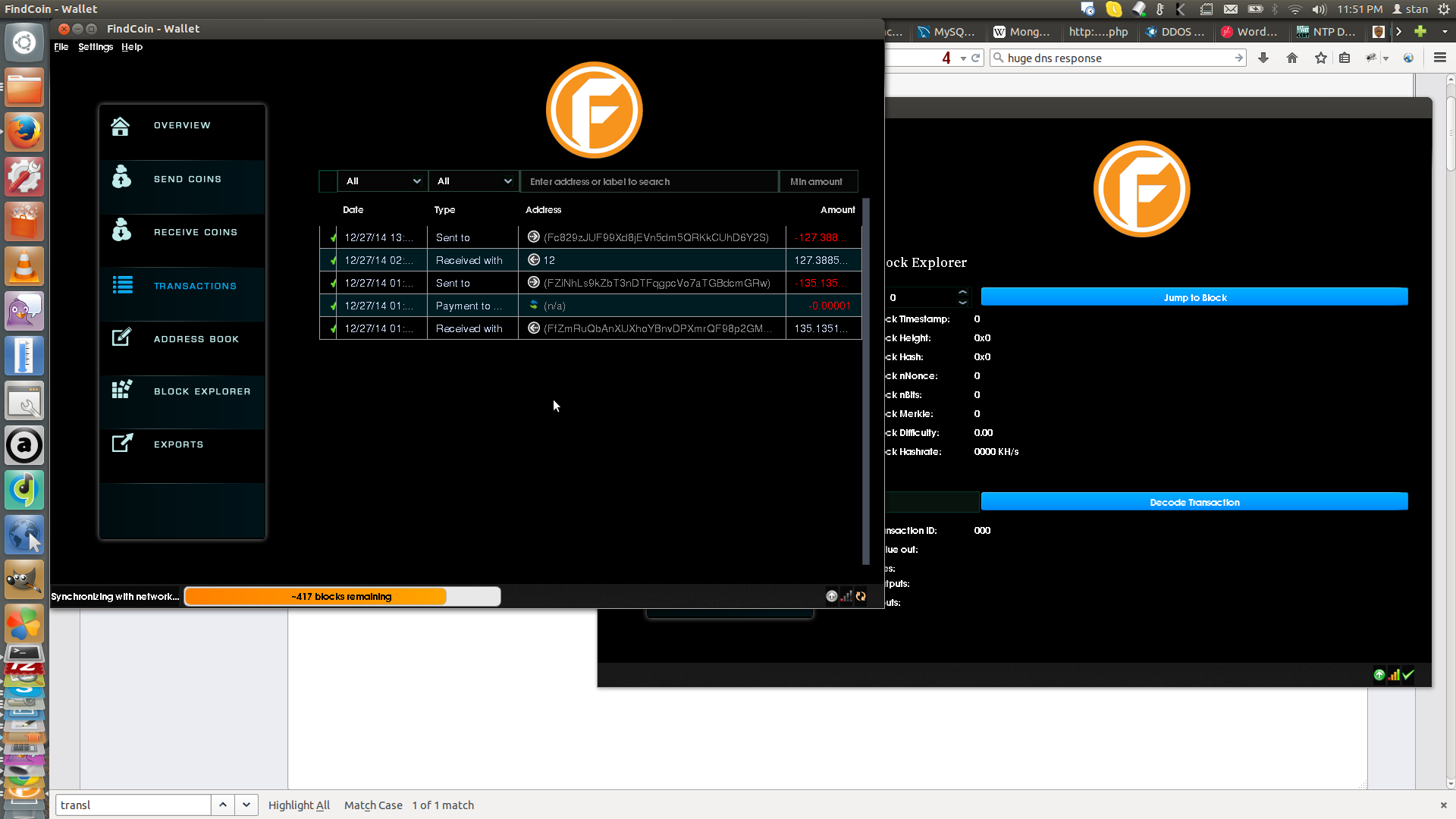
Task: Sort transactions by Date column header
Action: (x=353, y=210)
